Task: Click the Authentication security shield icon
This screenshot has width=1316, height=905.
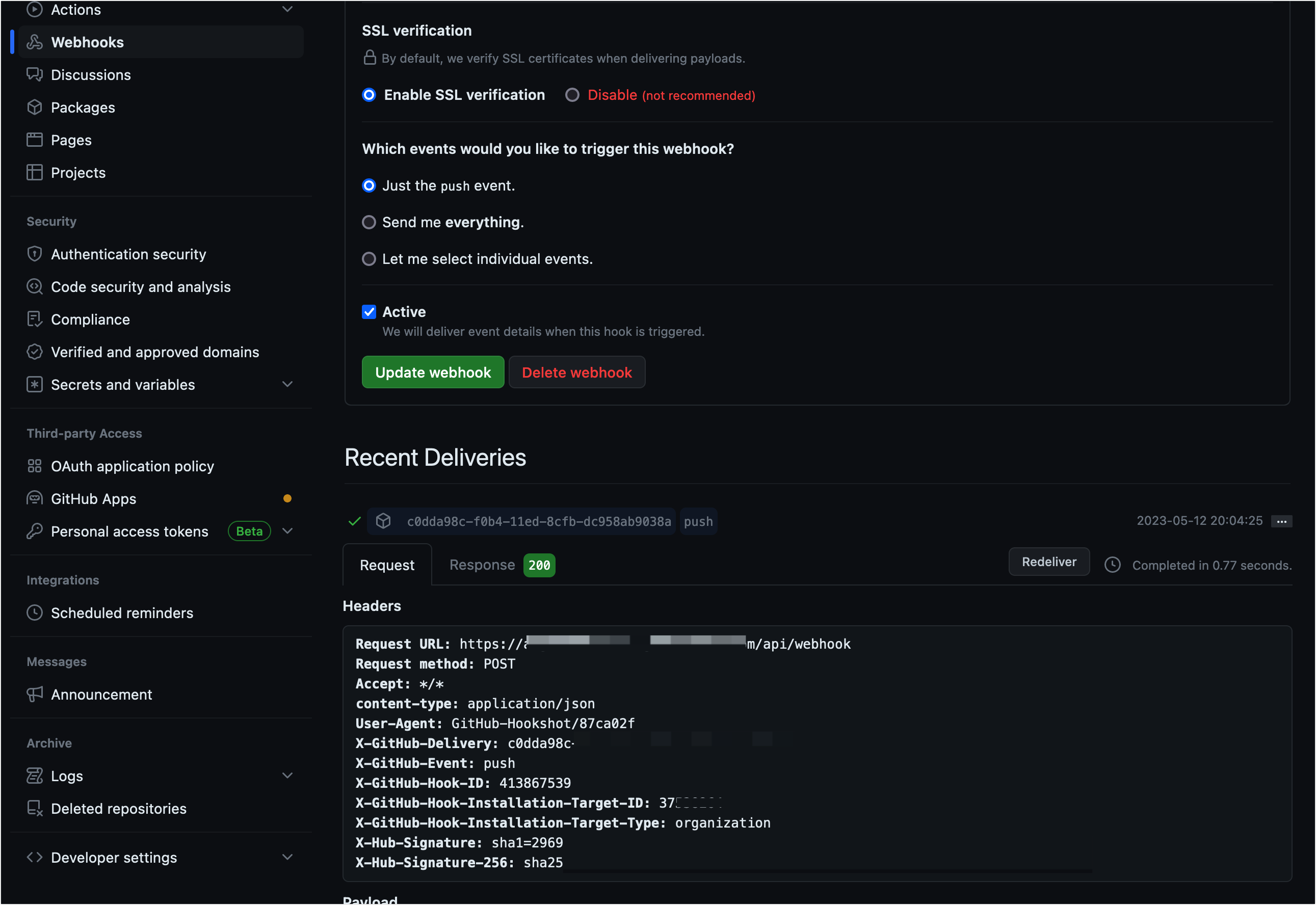Action: (35, 254)
